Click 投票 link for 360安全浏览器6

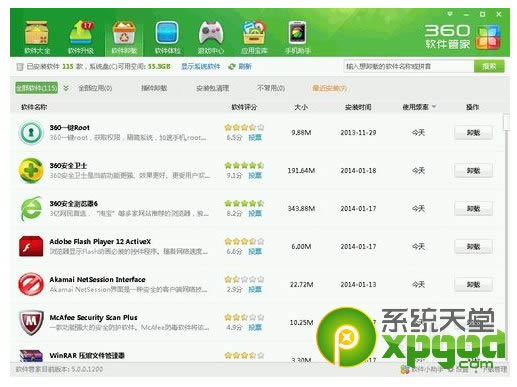pyautogui.click(x=255, y=213)
